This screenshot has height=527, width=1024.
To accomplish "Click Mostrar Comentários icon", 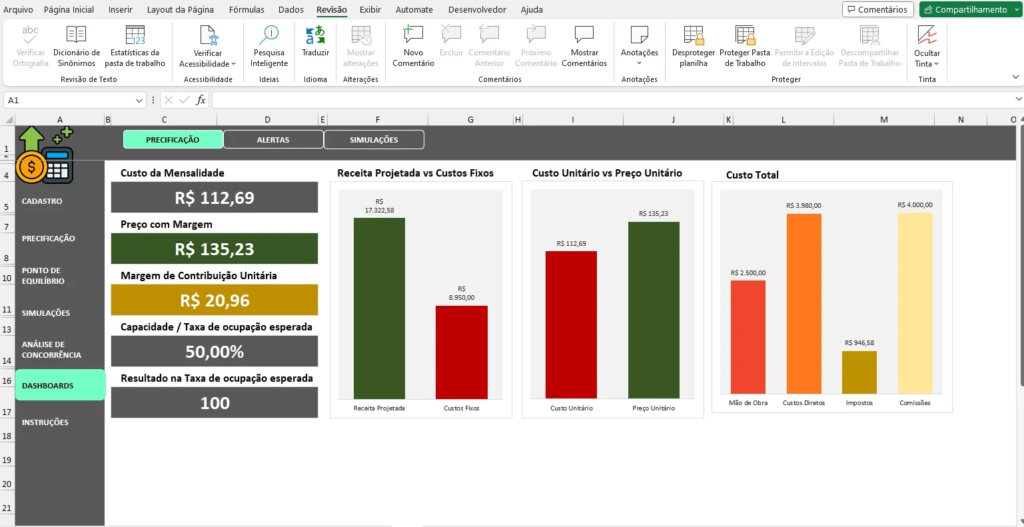I will [584, 46].
